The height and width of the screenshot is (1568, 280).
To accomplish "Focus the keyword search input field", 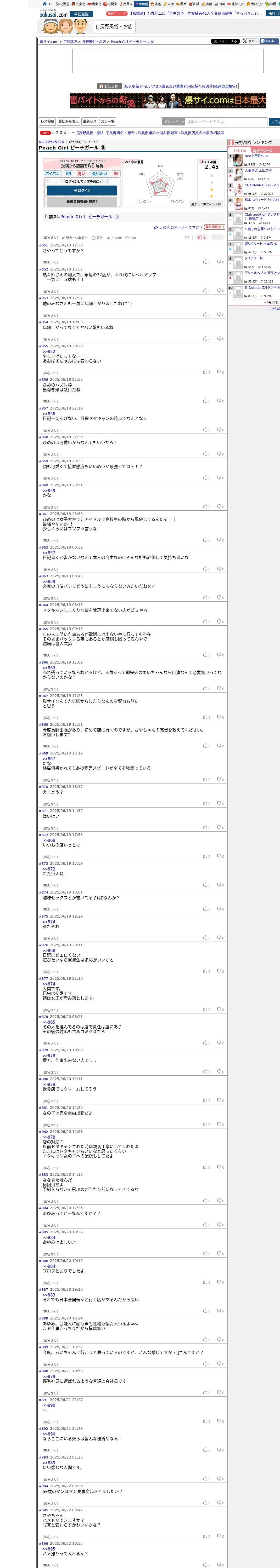I will [x=226, y=122].
